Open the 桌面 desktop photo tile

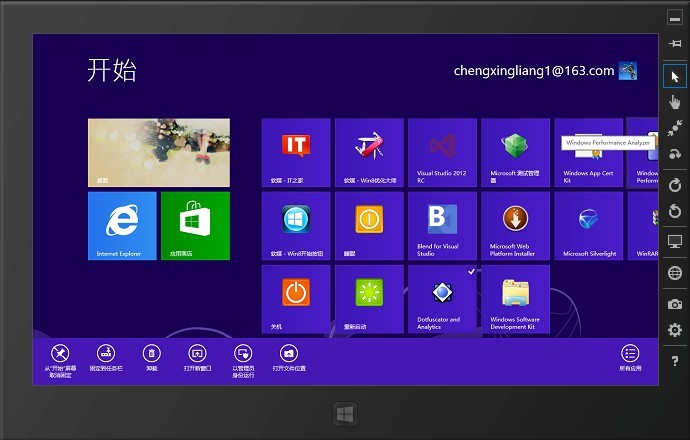(159, 153)
